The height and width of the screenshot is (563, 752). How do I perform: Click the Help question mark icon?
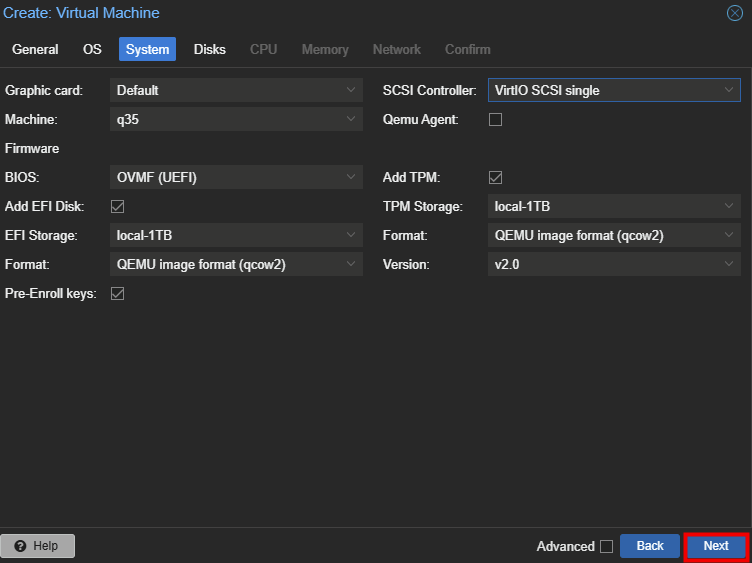[x=20, y=546]
